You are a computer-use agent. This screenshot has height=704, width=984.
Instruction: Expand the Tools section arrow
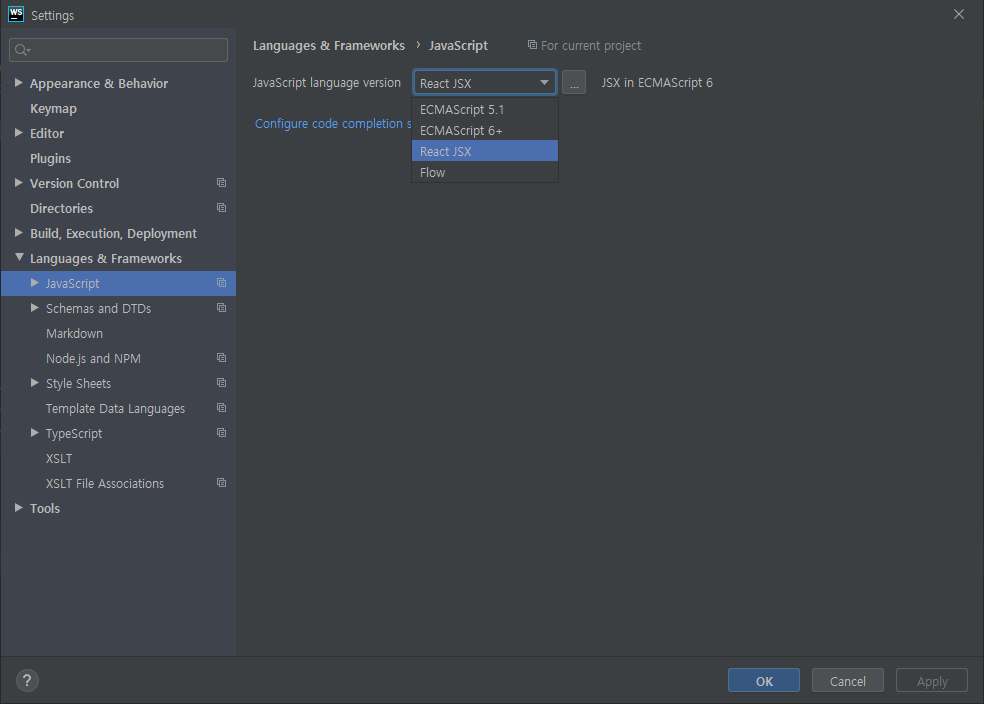[19, 508]
